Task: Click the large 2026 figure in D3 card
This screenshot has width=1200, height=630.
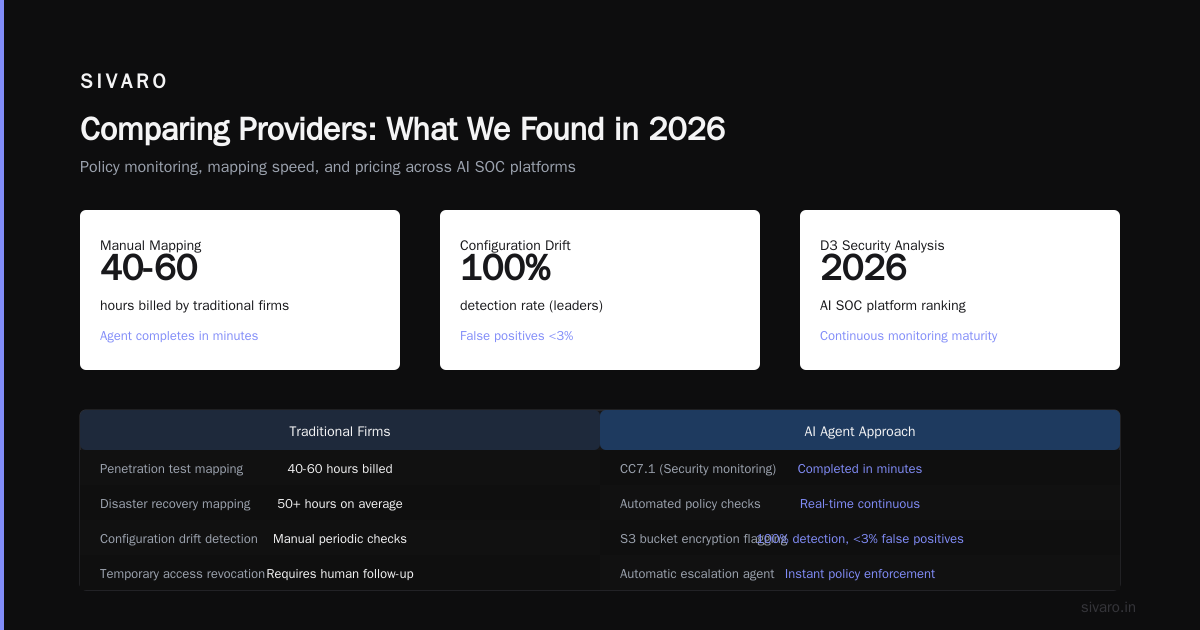Action: (x=863, y=268)
